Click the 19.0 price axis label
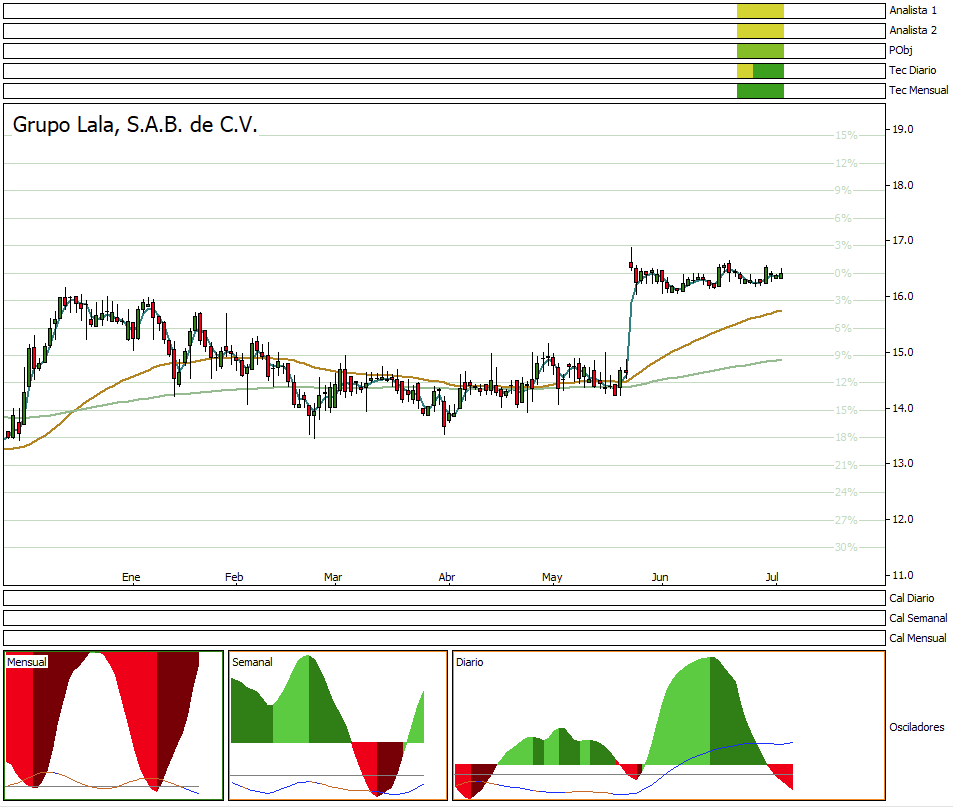Screen dimensions: 953x807 [903, 129]
